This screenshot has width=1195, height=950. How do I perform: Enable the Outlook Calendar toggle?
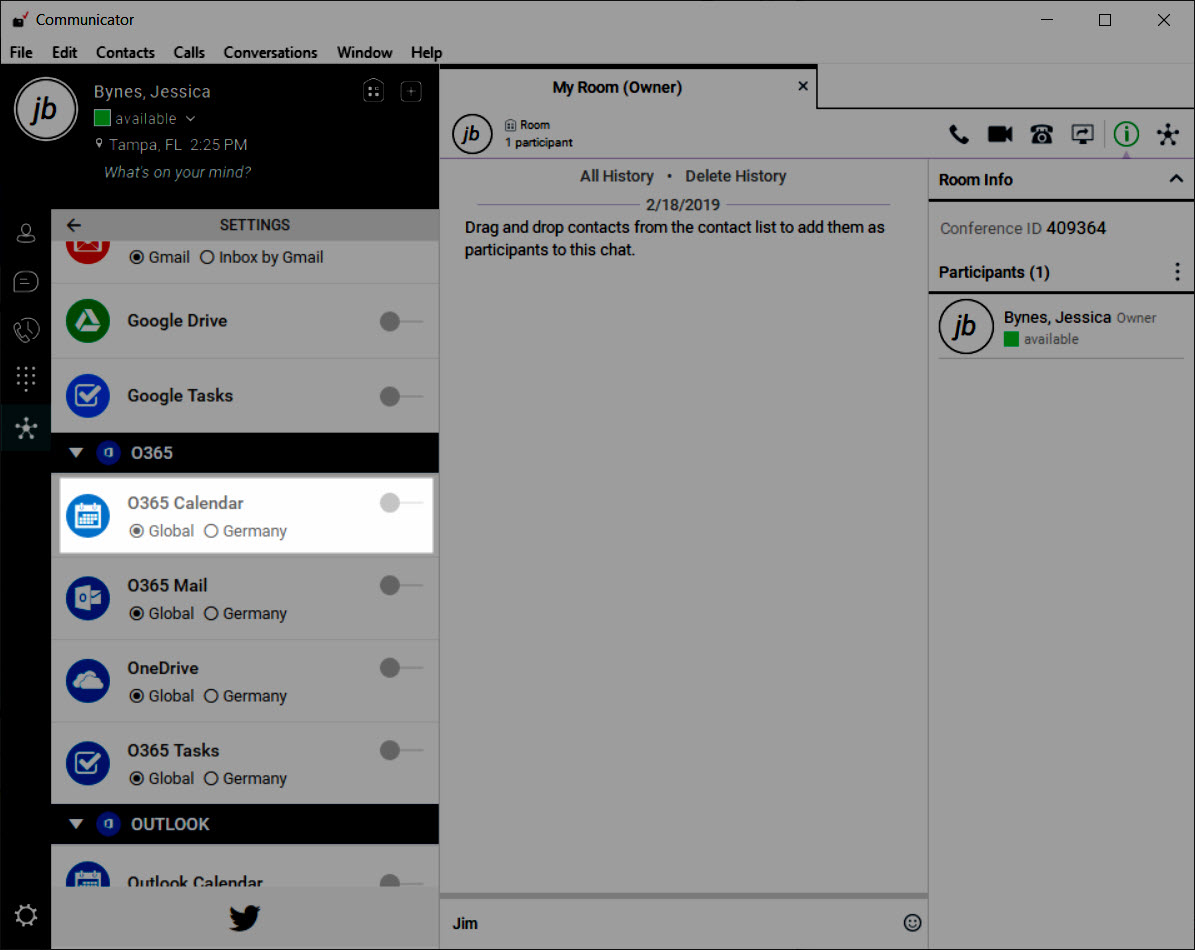[401, 881]
